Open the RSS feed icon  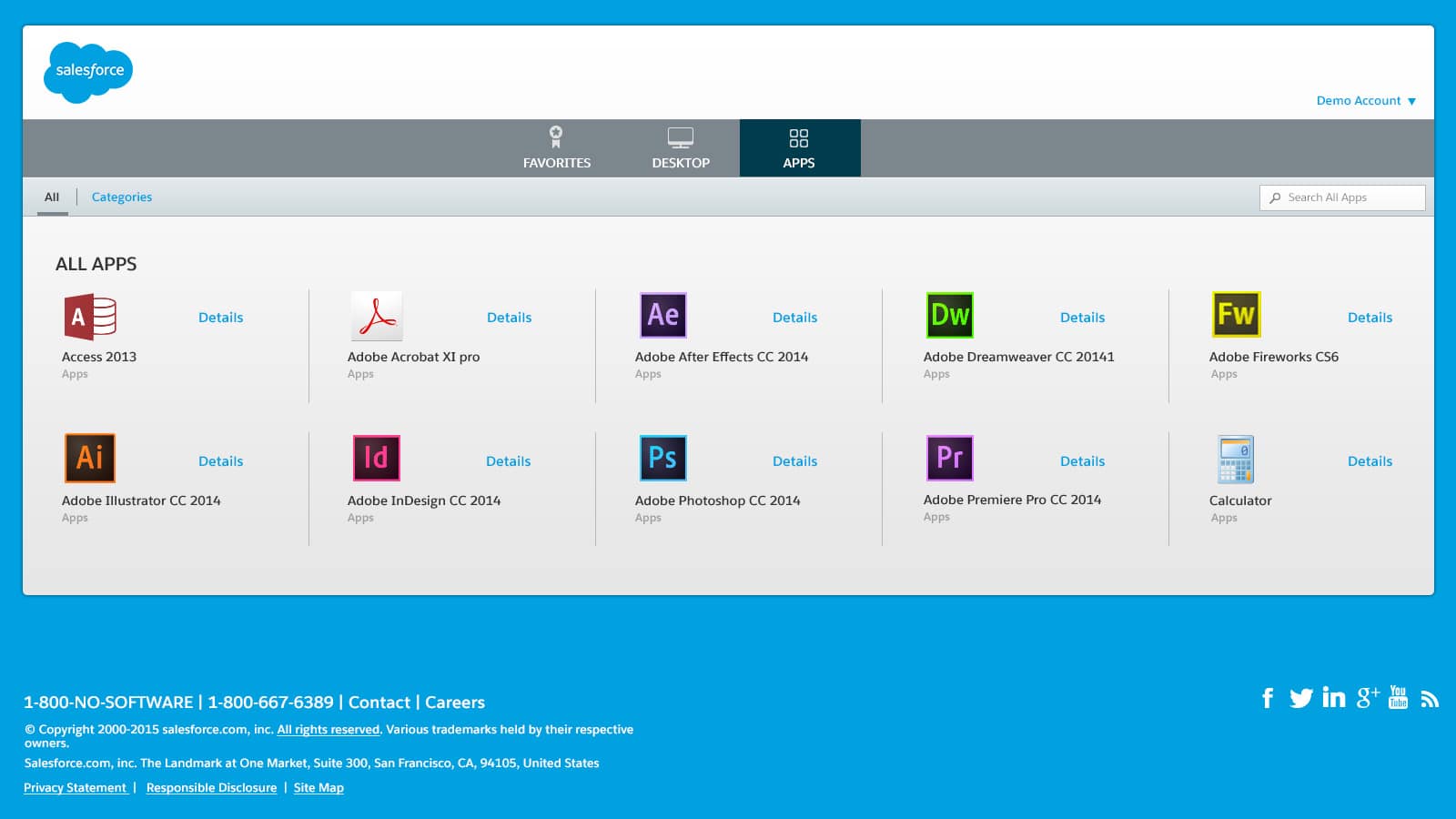click(x=1430, y=699)
